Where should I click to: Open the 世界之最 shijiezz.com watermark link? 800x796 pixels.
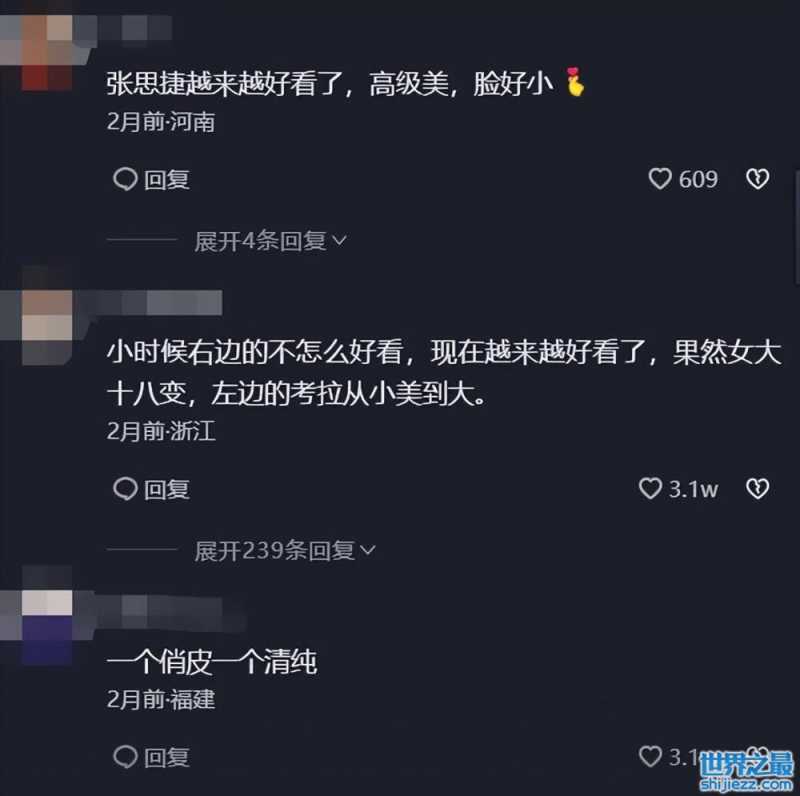point(746,770)
